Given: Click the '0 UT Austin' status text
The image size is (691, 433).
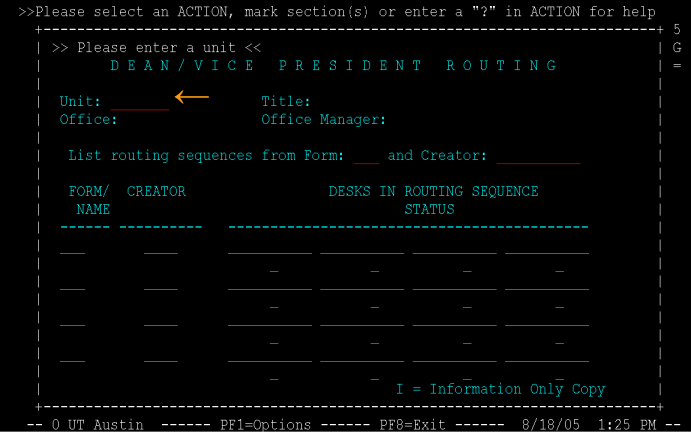Looking at the screenshot, I should click(x=97, y=425).
